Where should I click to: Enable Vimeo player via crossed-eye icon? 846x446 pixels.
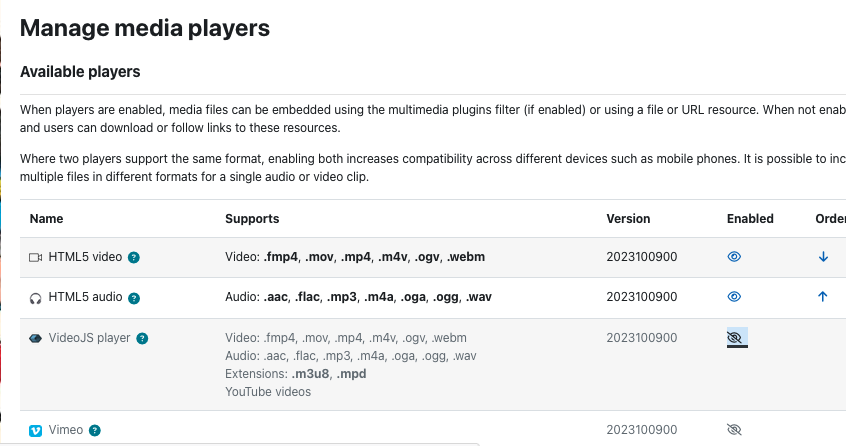(734, 429)
